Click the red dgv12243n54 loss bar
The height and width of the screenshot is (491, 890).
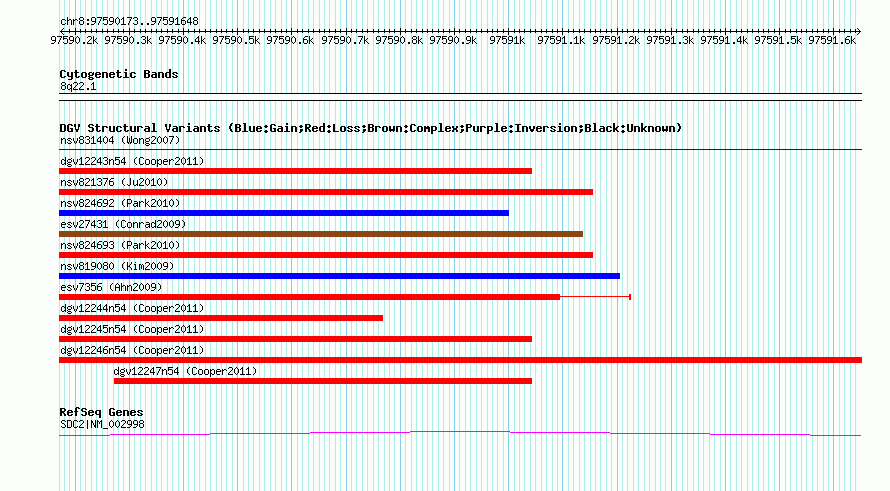[x=295, y=171]
